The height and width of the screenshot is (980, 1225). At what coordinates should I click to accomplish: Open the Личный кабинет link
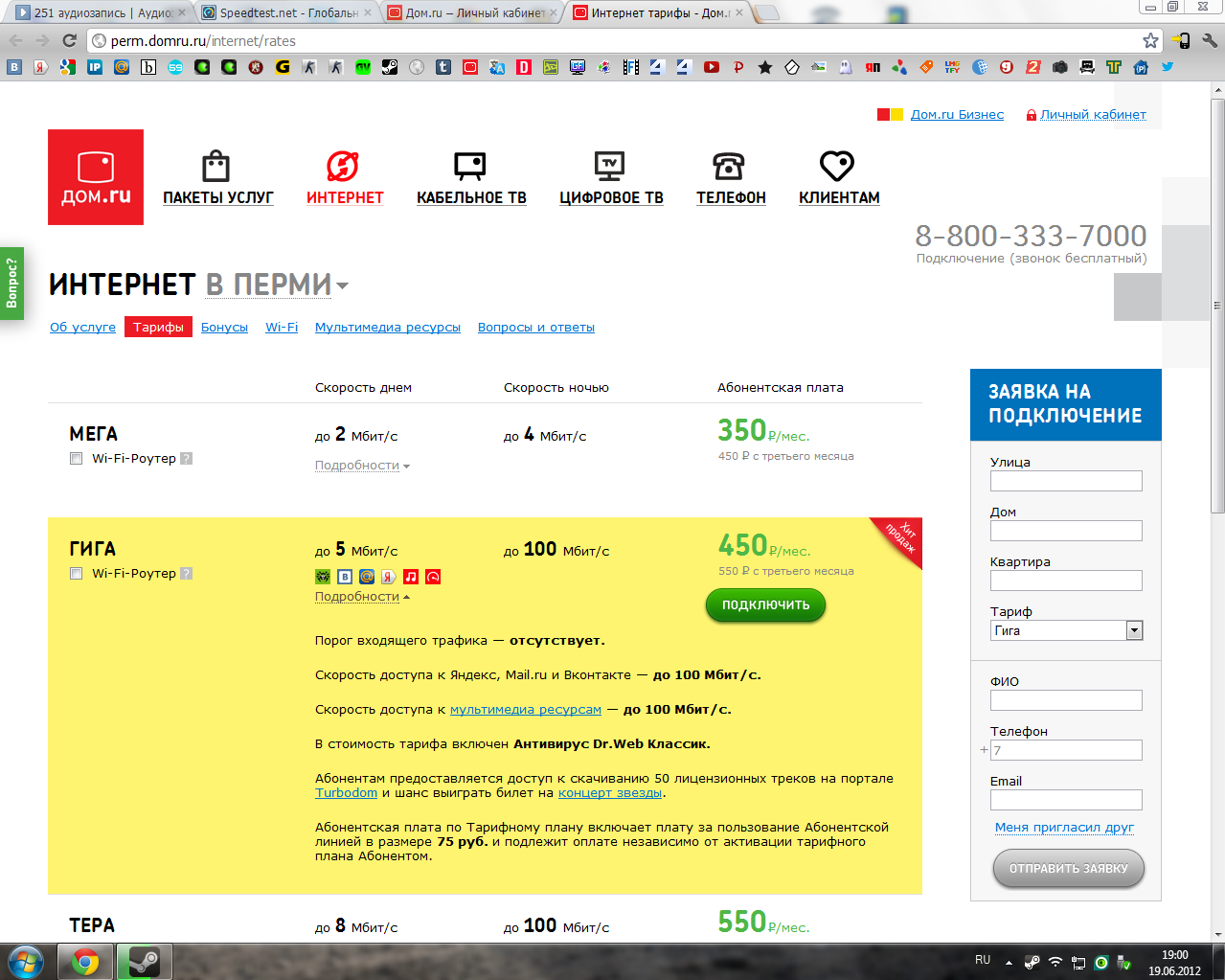1093,114
